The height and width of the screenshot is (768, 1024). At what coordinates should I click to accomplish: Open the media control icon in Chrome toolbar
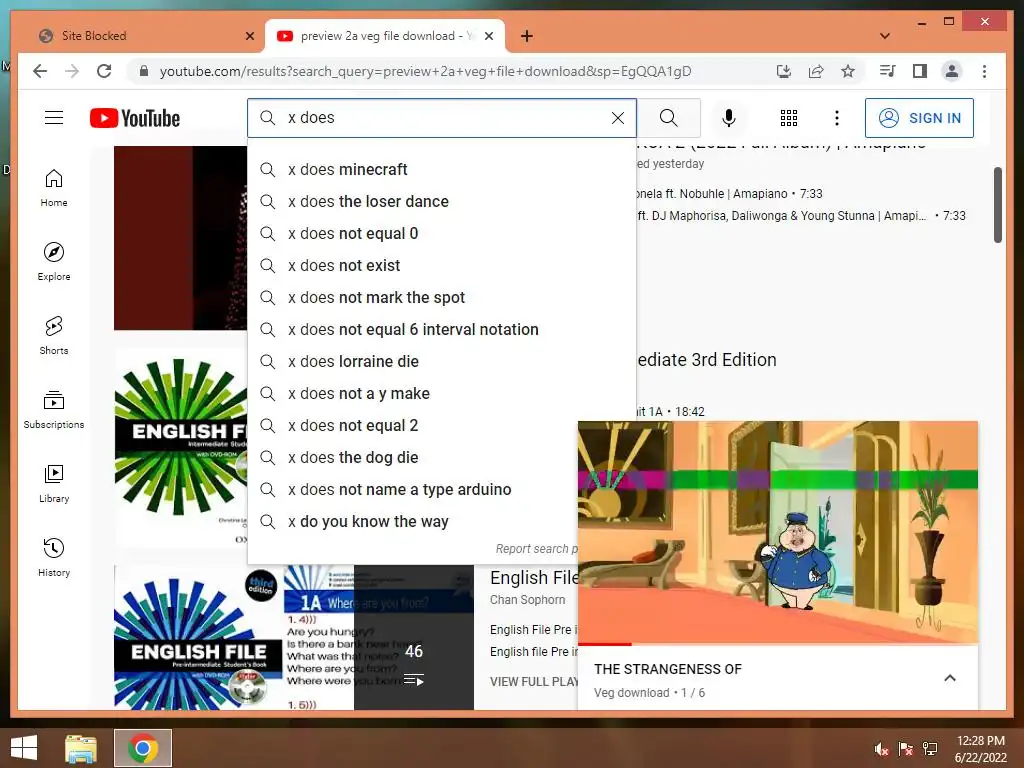(x=887, y=71)
